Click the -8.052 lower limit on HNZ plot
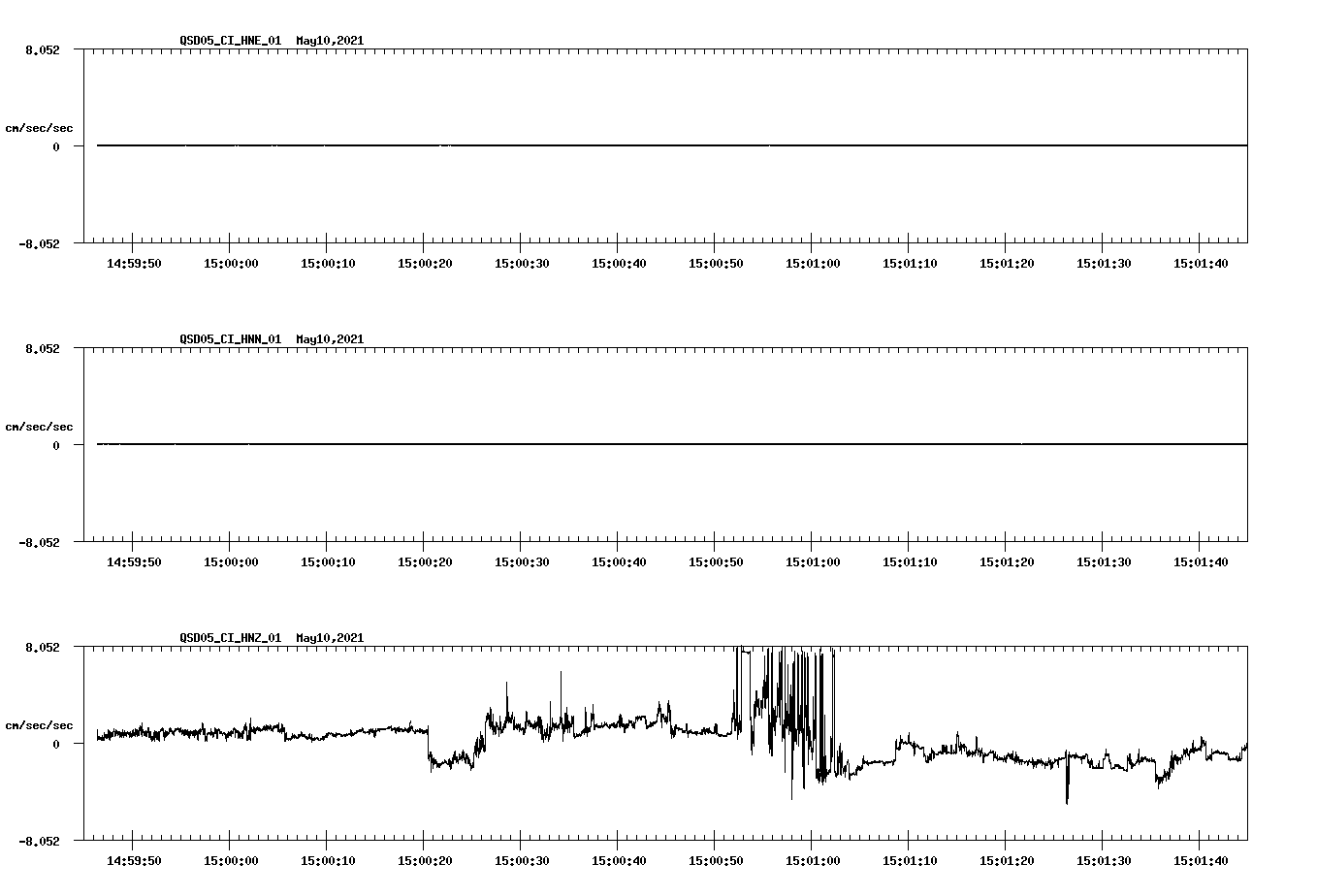Viewport: 1317px width, 896px height. 39,842
